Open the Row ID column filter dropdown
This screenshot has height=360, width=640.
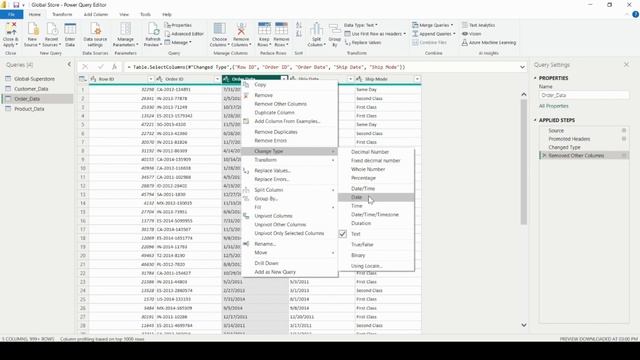click(151, 79)
